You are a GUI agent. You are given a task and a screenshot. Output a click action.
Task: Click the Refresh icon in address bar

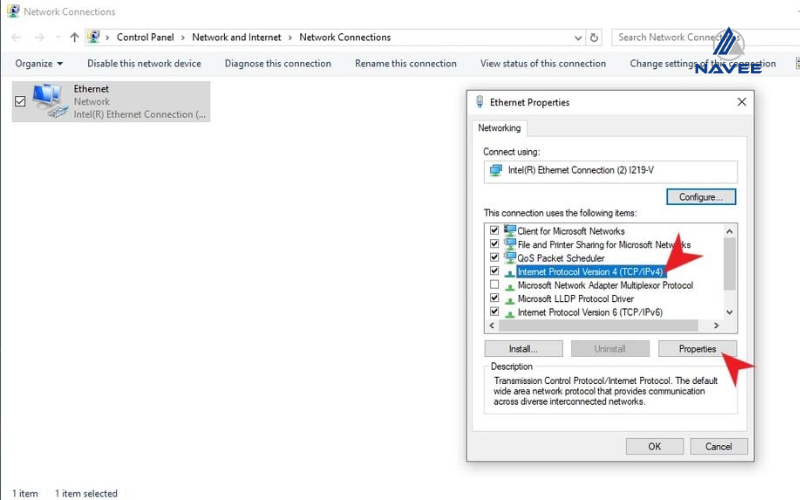coord(594,38)
